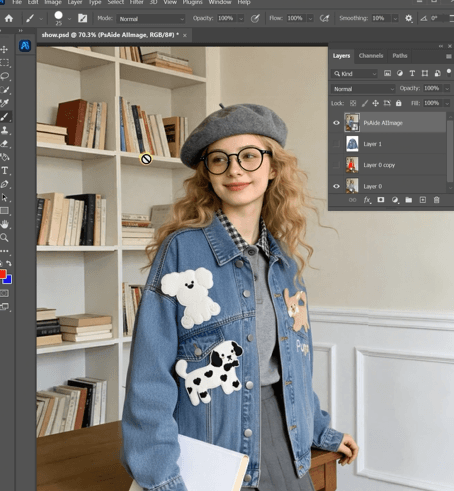Open the layer filter Kind dropdown
The height and width of the screenshot is (491, 454).
[x=355, y=74]
